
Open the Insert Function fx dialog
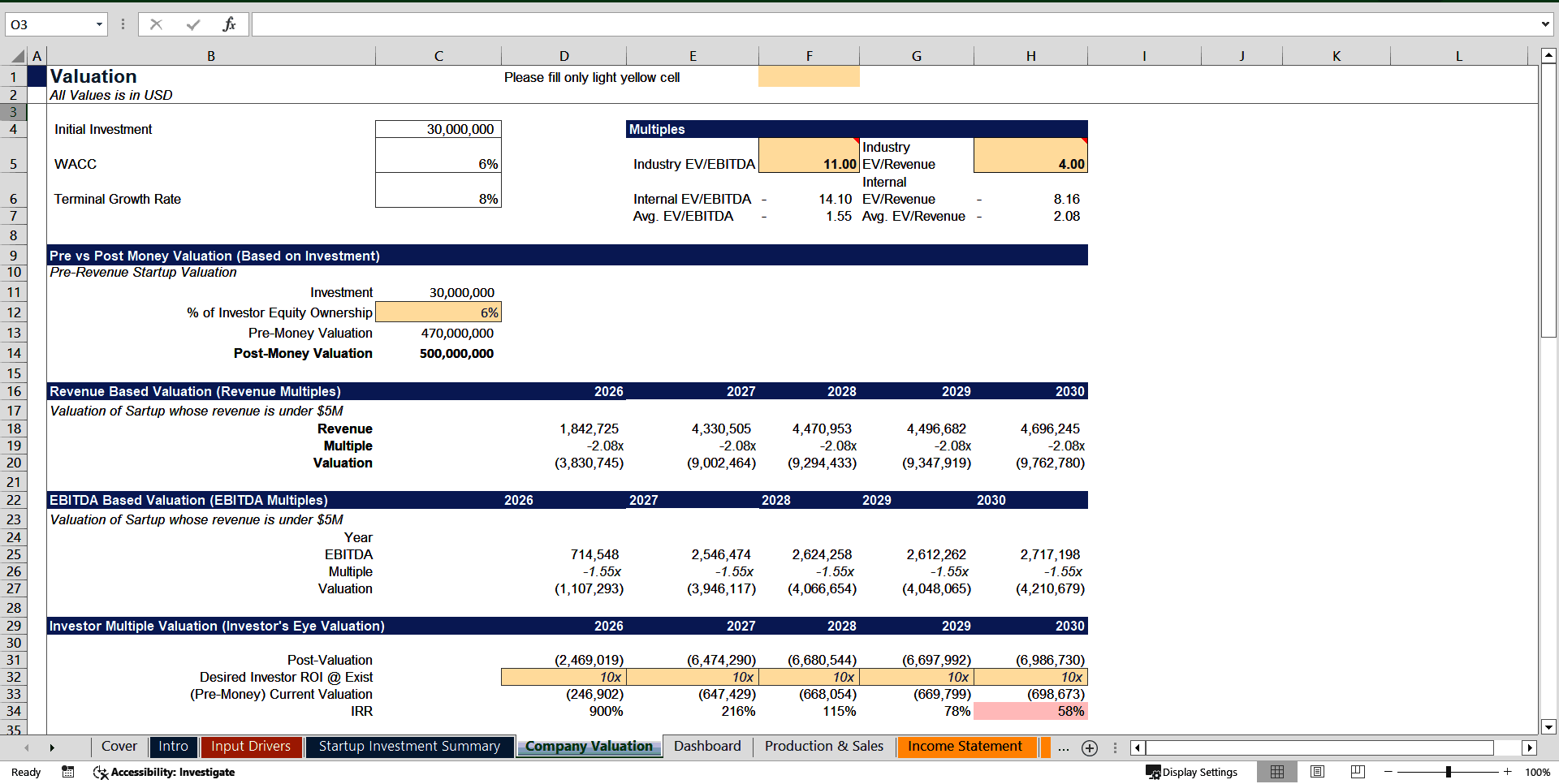pos(229,24)
